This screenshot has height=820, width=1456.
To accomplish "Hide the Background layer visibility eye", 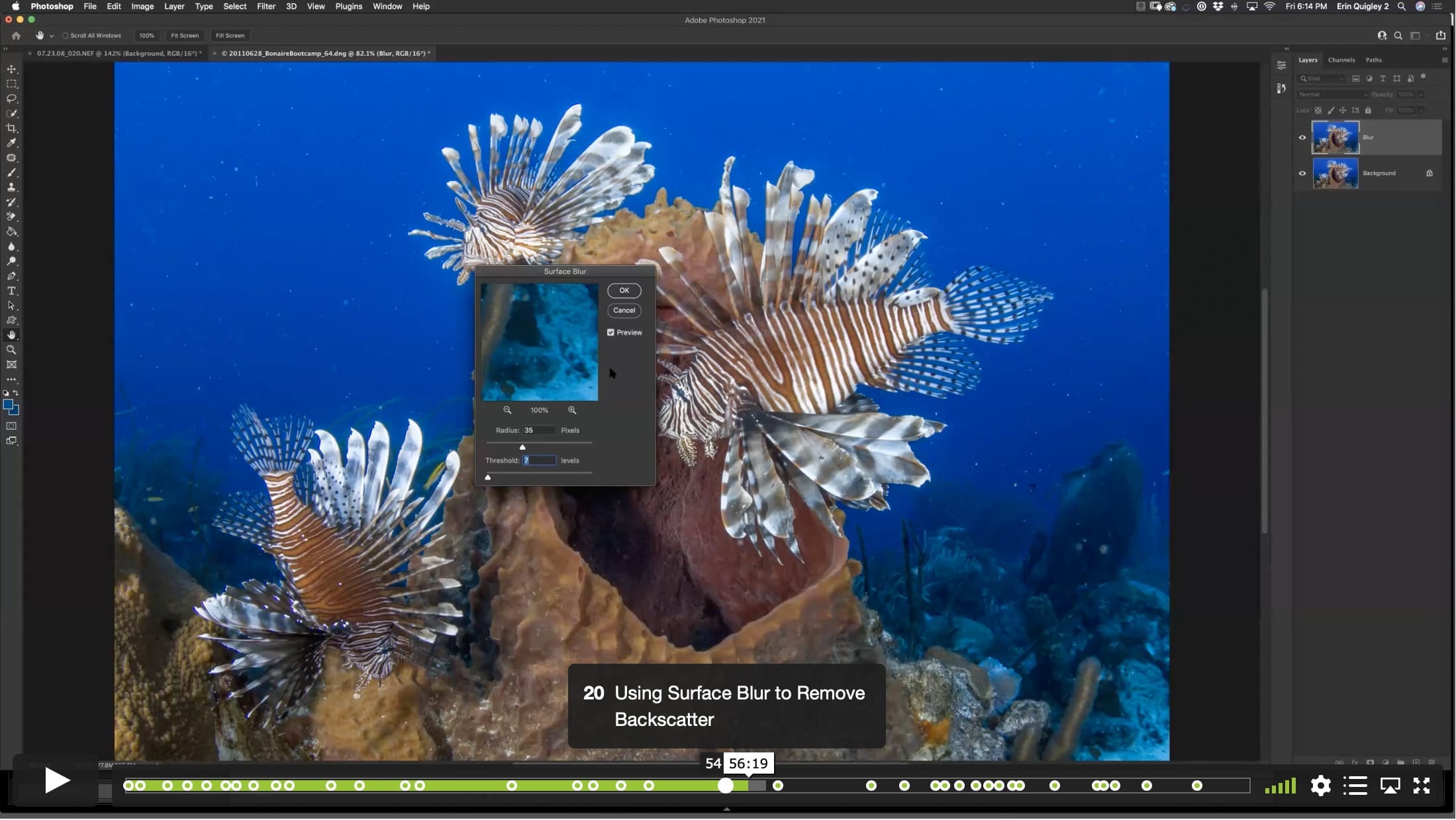I will coord(1302,174).
